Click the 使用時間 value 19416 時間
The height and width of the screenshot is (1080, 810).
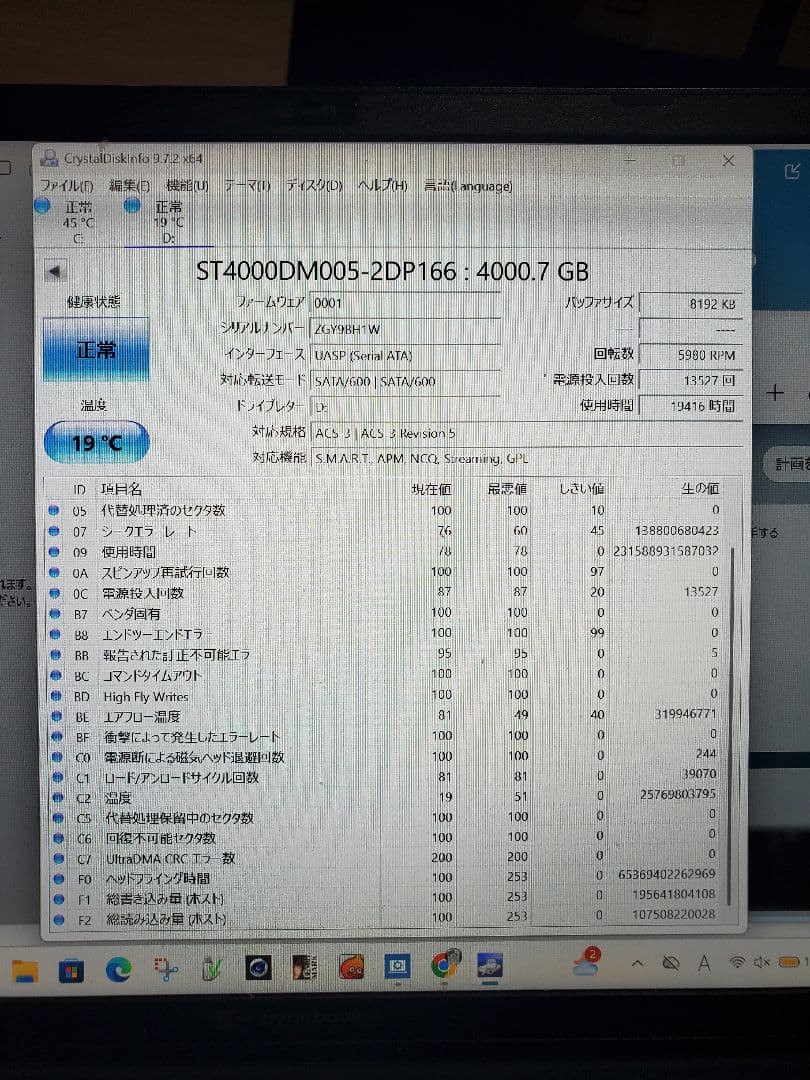[x=691, y=406]
